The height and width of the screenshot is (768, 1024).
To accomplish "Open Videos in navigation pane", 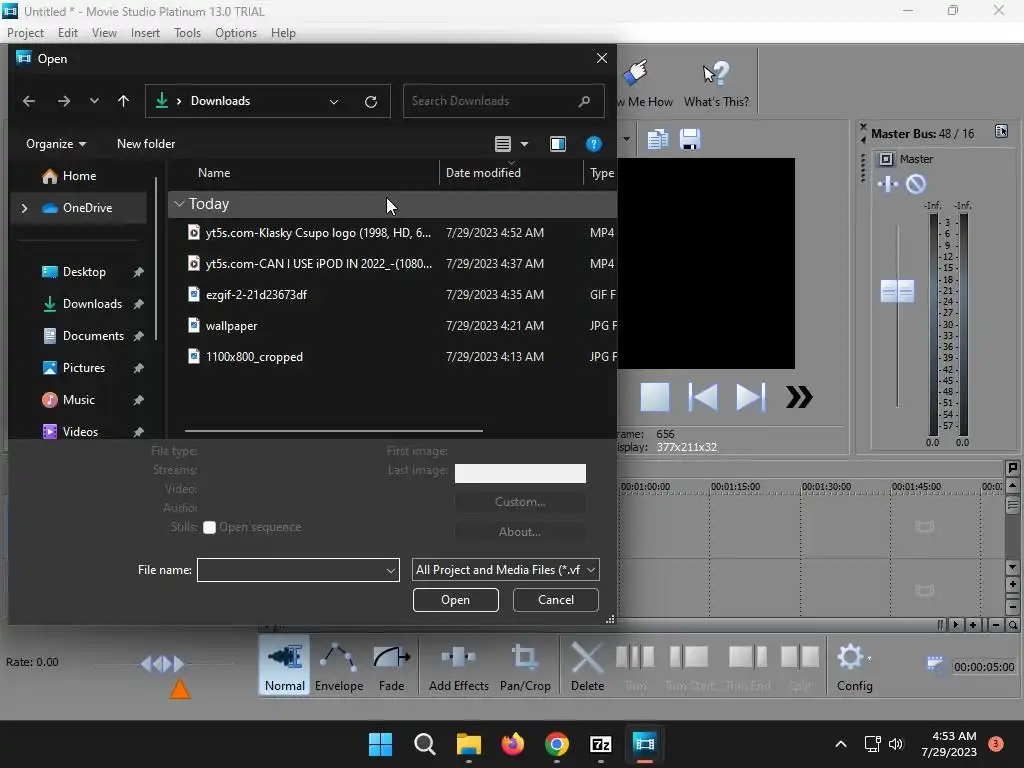I will click(80, 432).
